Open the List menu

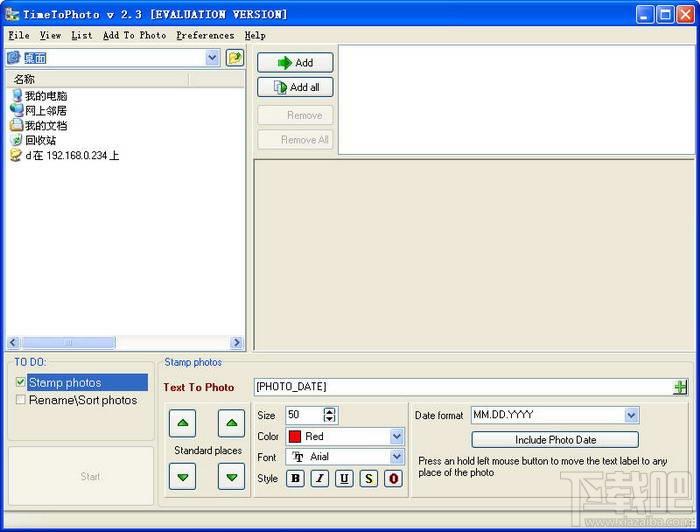pos(82,35)
